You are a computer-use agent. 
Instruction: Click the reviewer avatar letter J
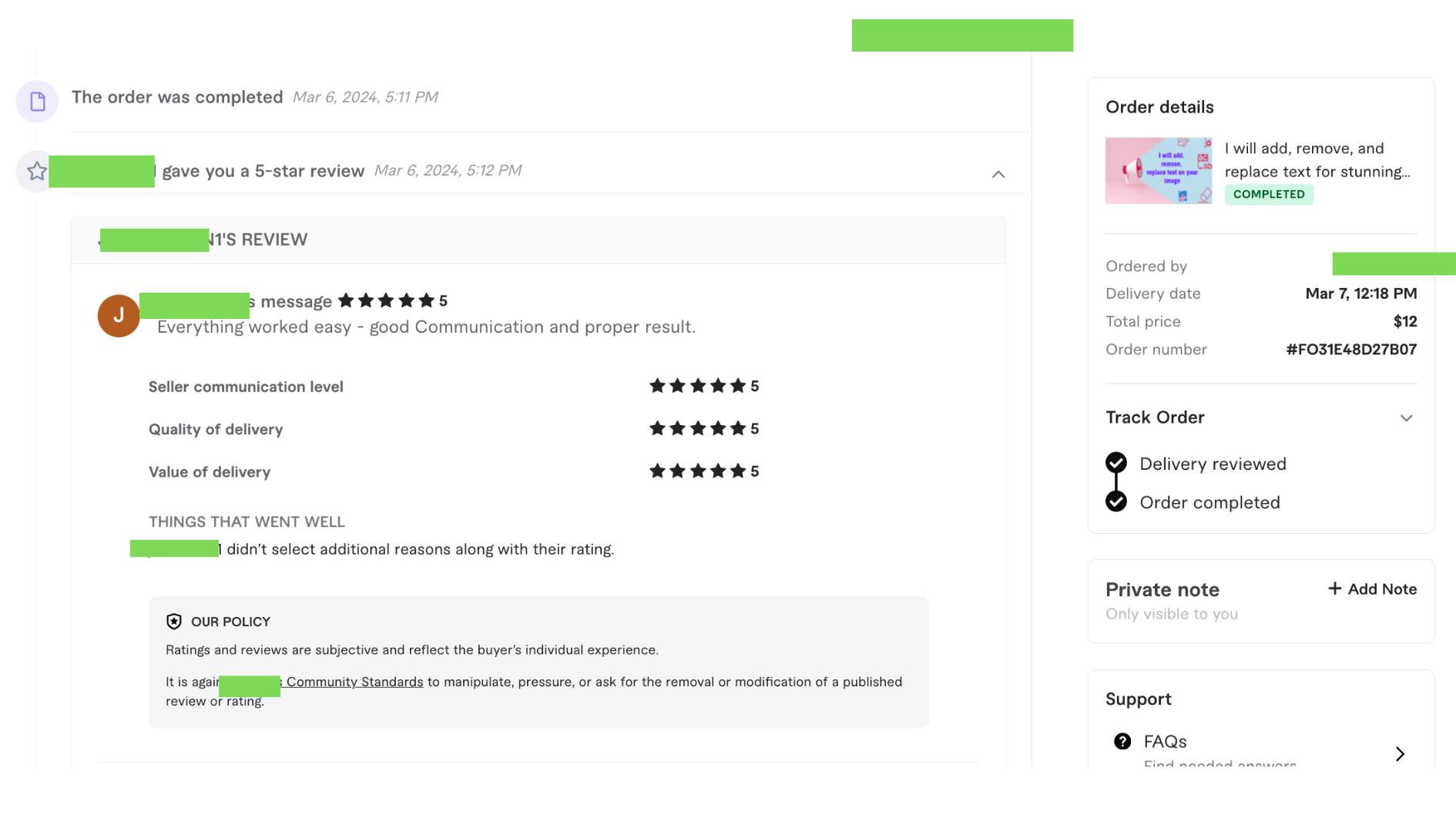[x=119, y=316]
